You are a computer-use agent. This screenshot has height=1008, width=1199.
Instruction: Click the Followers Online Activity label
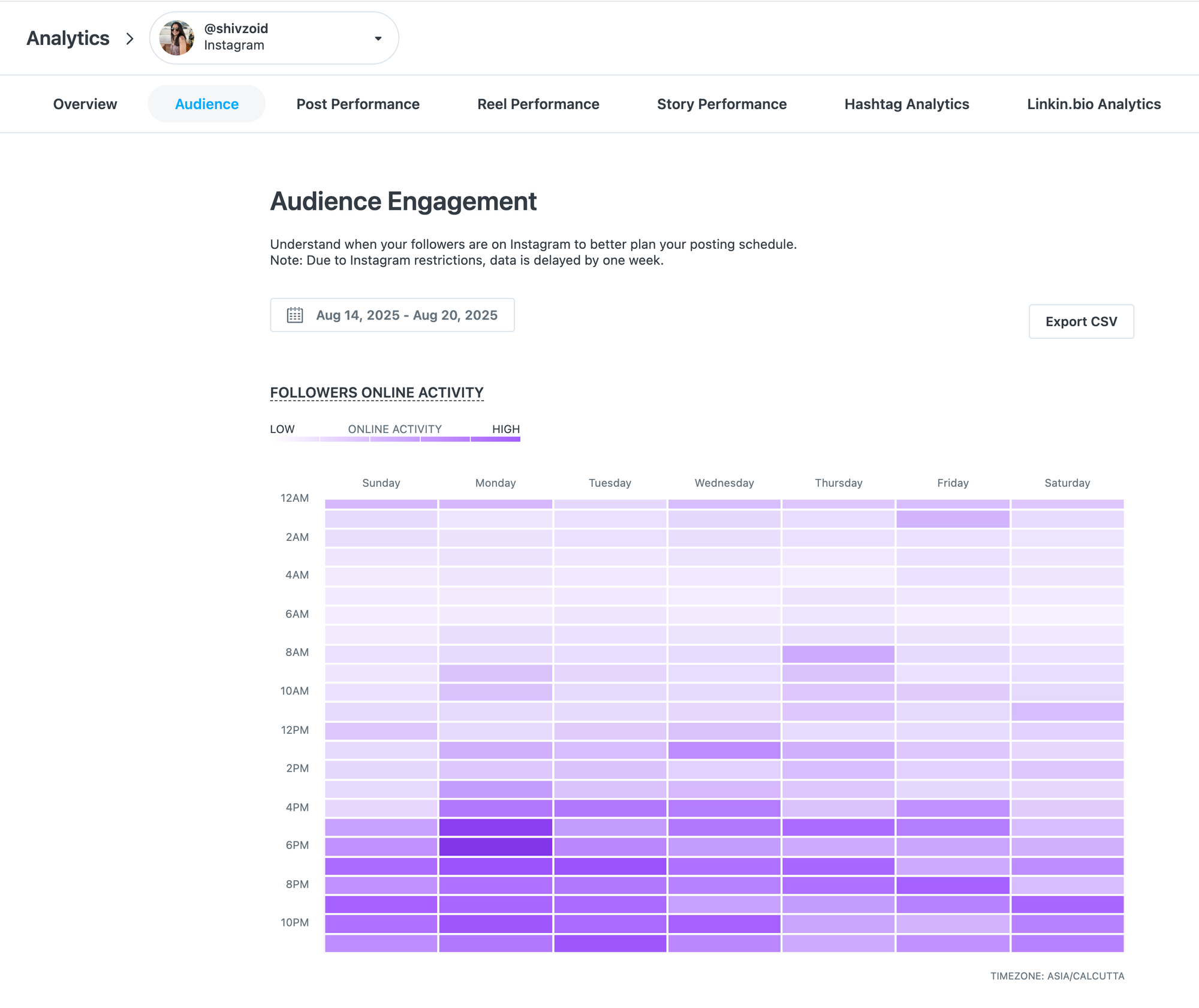(x=376, y=392)
